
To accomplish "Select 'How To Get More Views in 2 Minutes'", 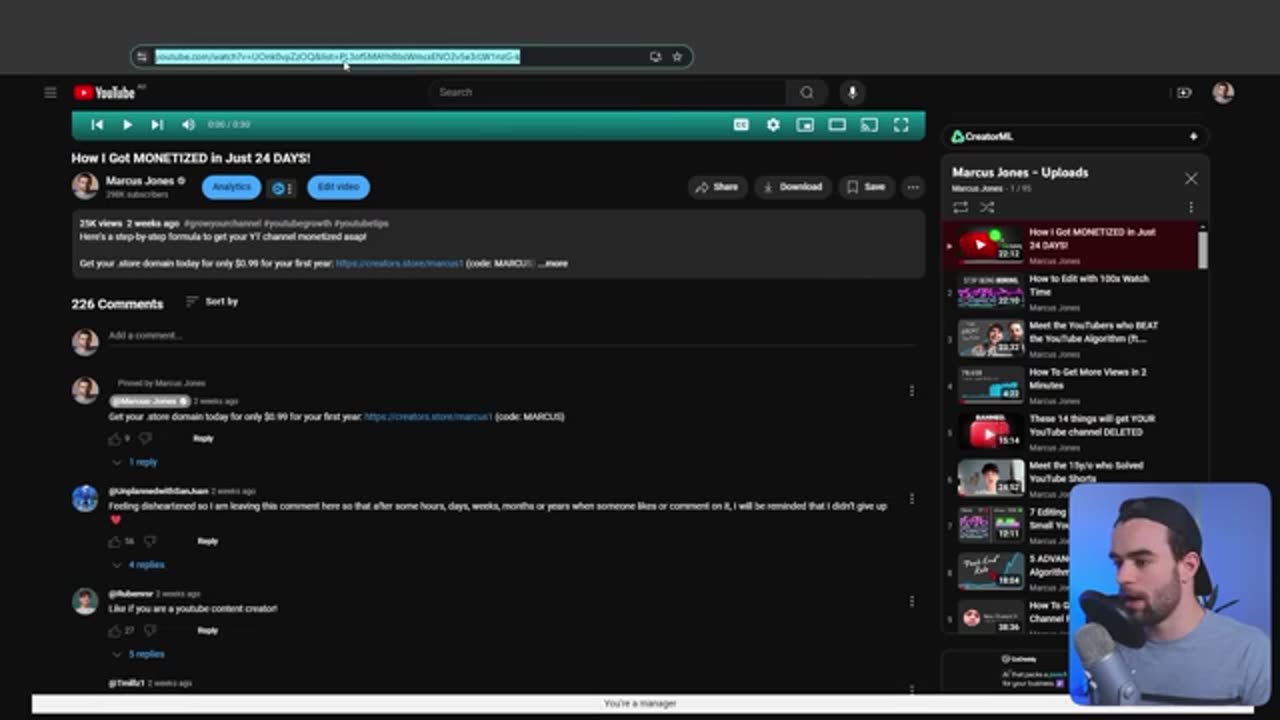I will click(1070, 386).
